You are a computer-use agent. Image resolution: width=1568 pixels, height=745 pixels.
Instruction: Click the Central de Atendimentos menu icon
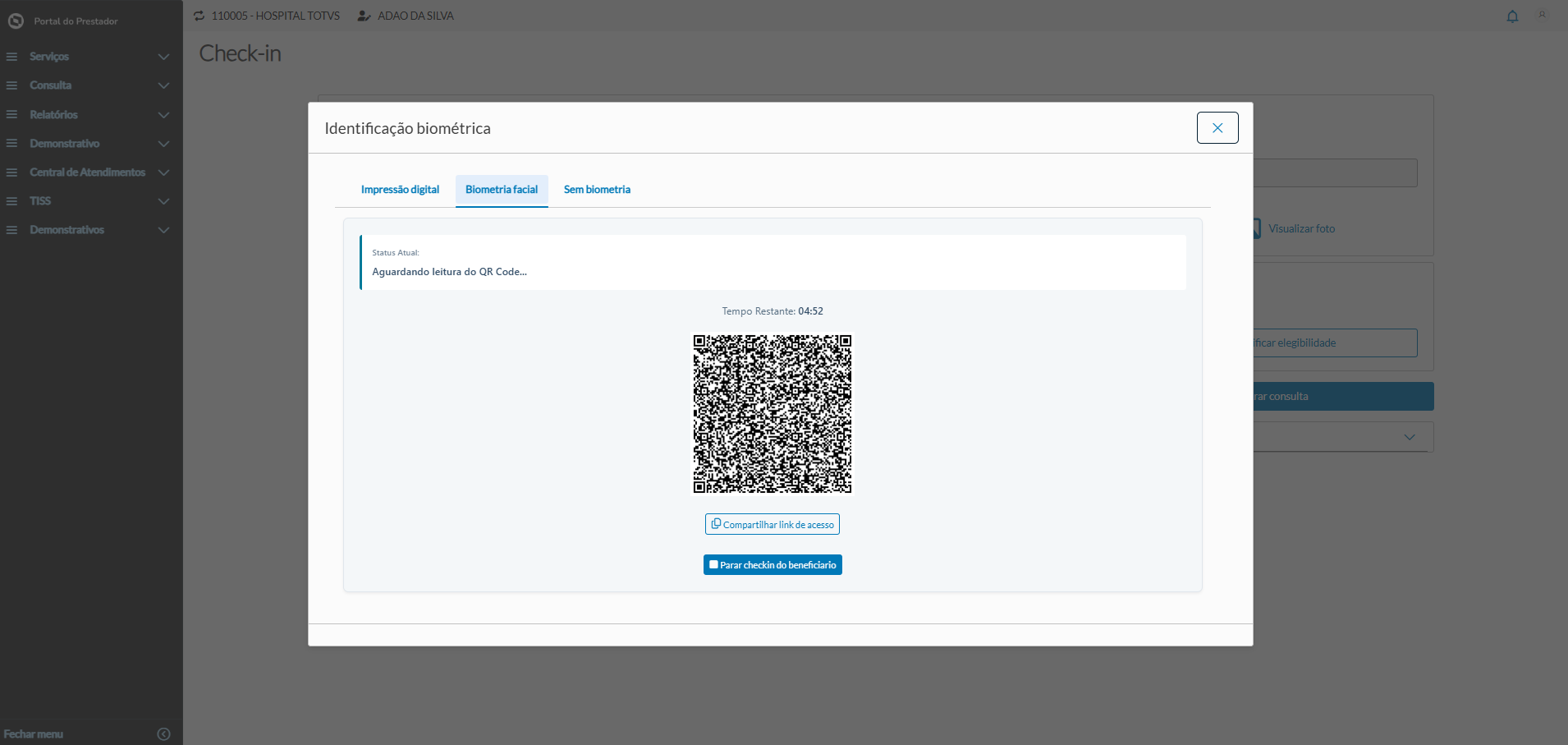[11, 172]
